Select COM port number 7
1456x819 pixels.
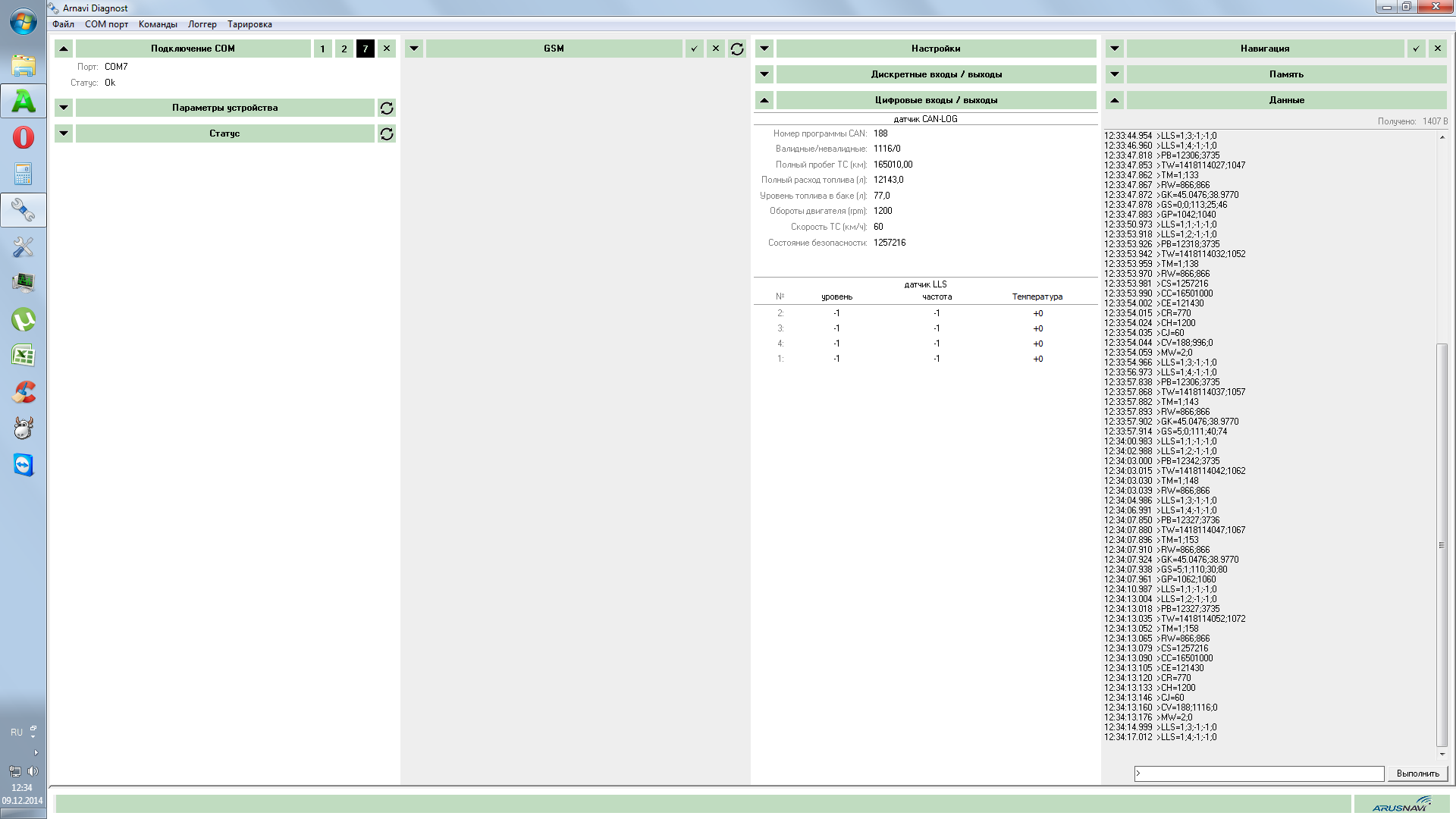[366, 49]
